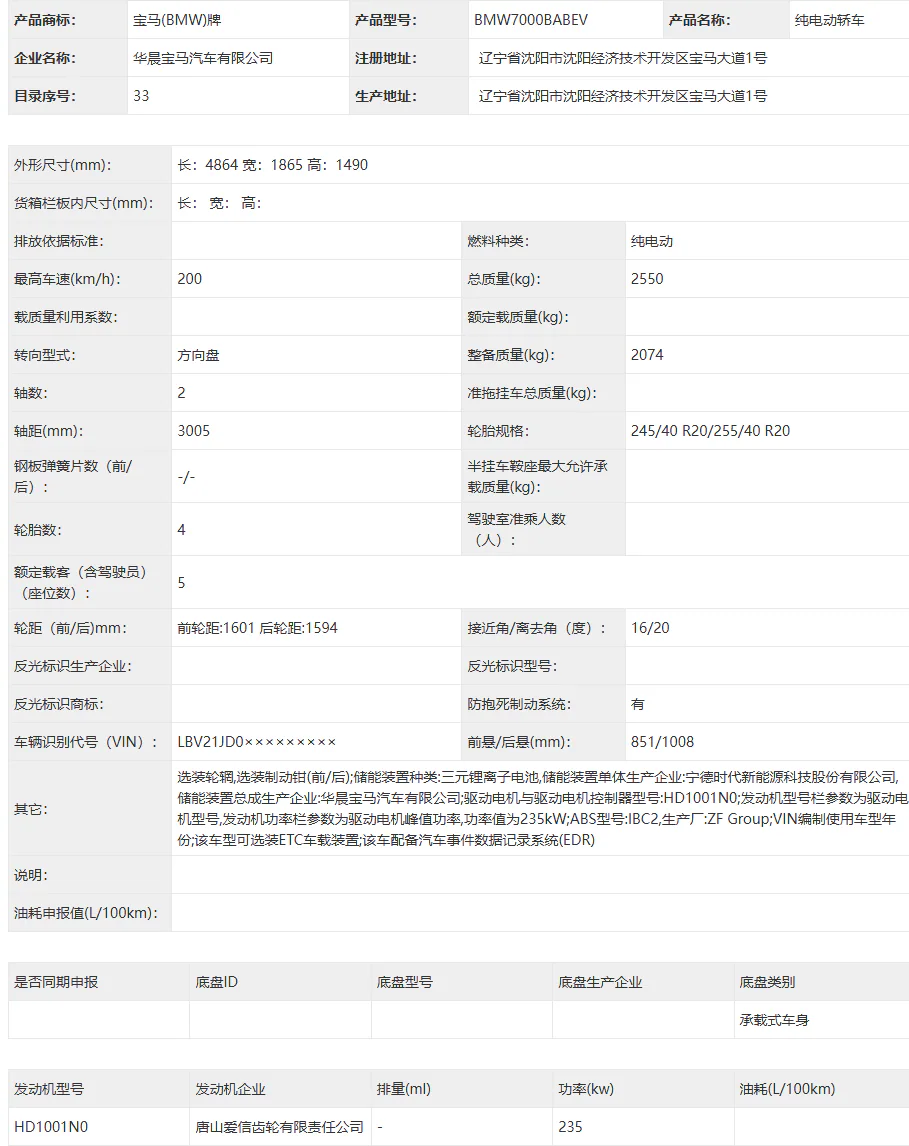Click the 最高车速(km/h) label
This screenshot has width=909, height=1146.
[x=67, y=278]
